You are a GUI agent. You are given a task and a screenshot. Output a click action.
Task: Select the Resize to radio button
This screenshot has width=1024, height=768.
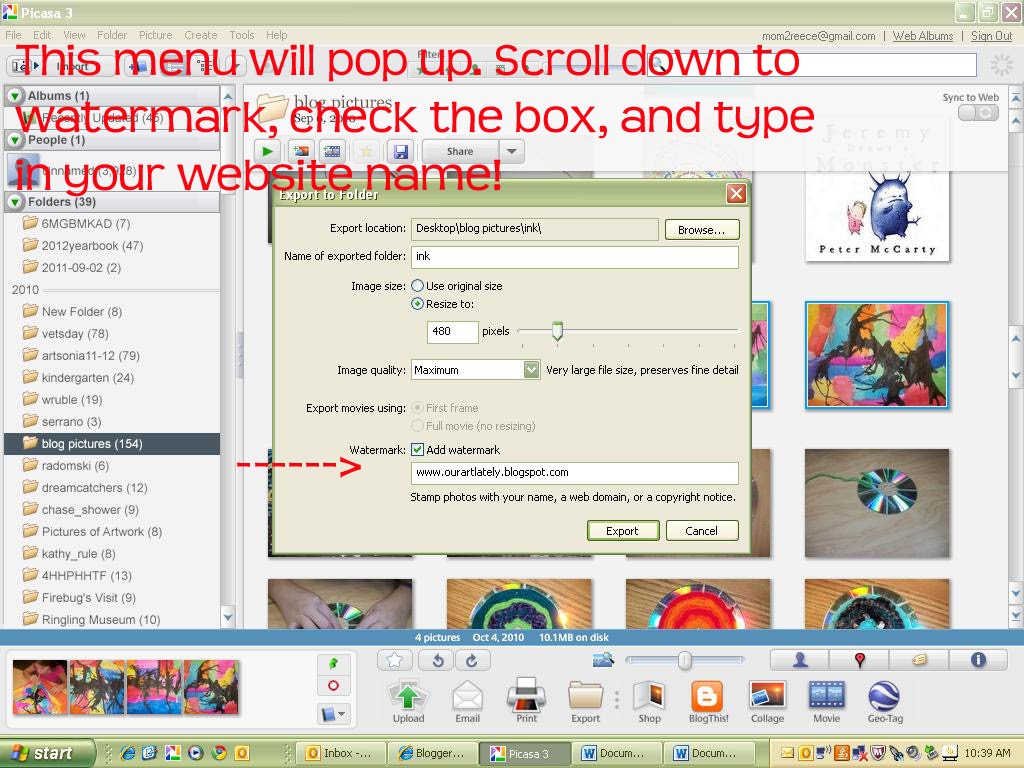pos(418,304)
